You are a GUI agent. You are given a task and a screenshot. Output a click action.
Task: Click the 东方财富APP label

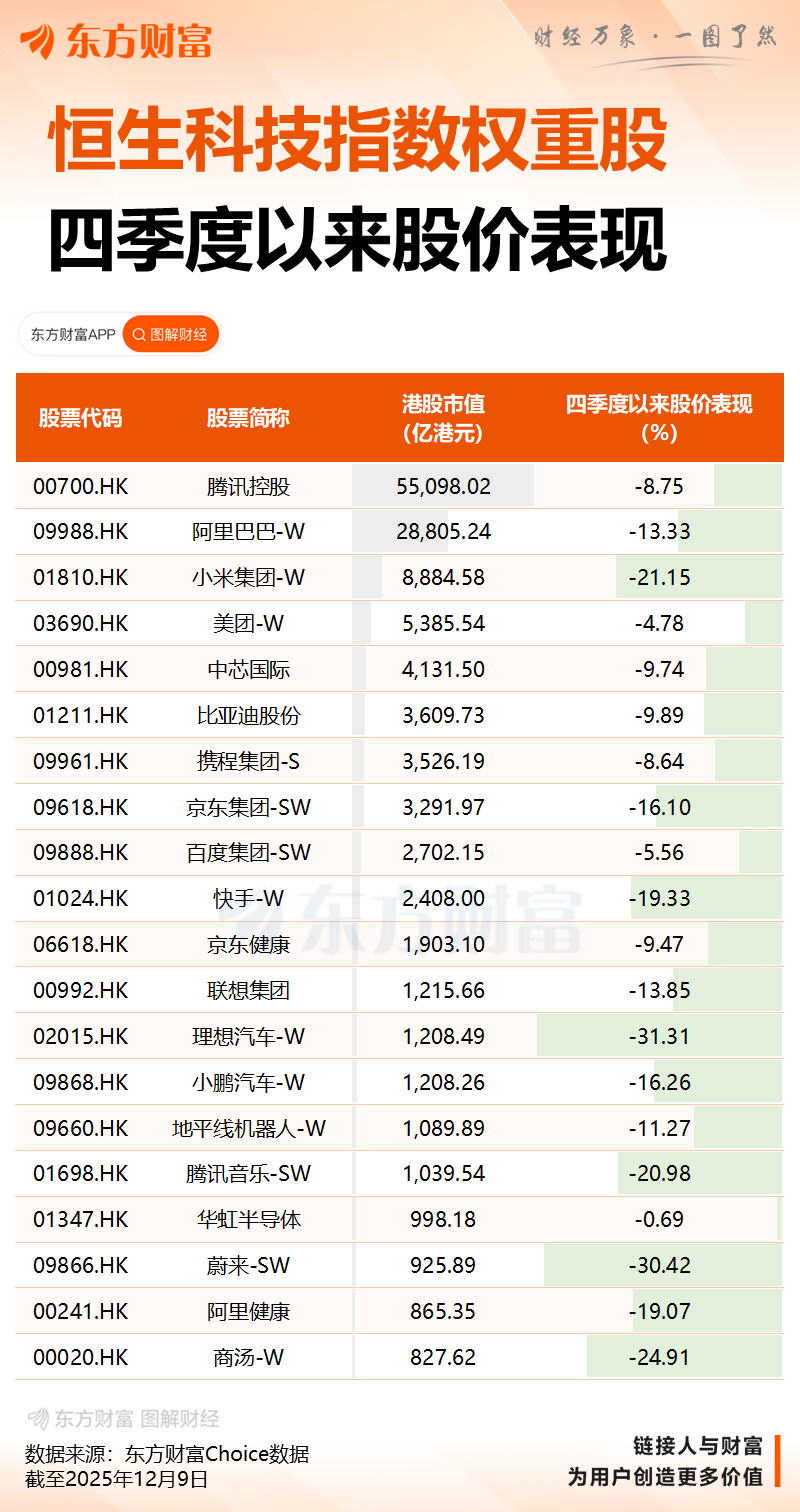tap(73, 334)
